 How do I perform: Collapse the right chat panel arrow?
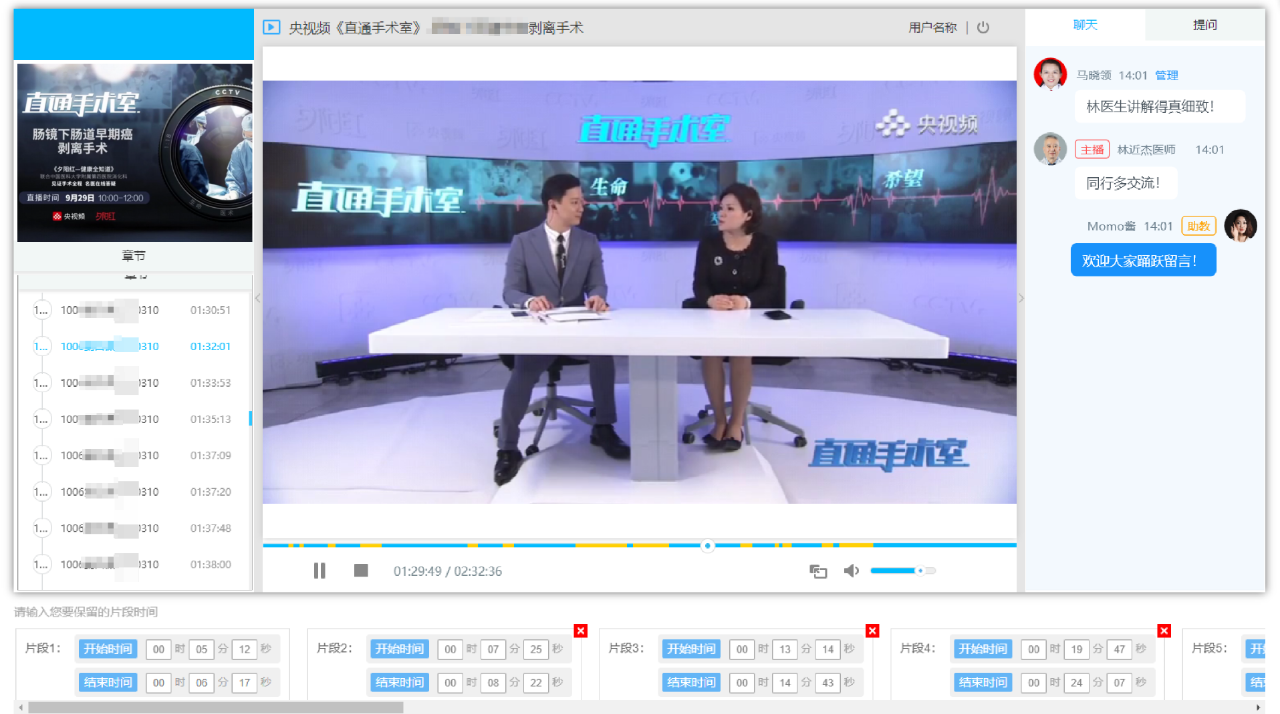click(1021, 298)
